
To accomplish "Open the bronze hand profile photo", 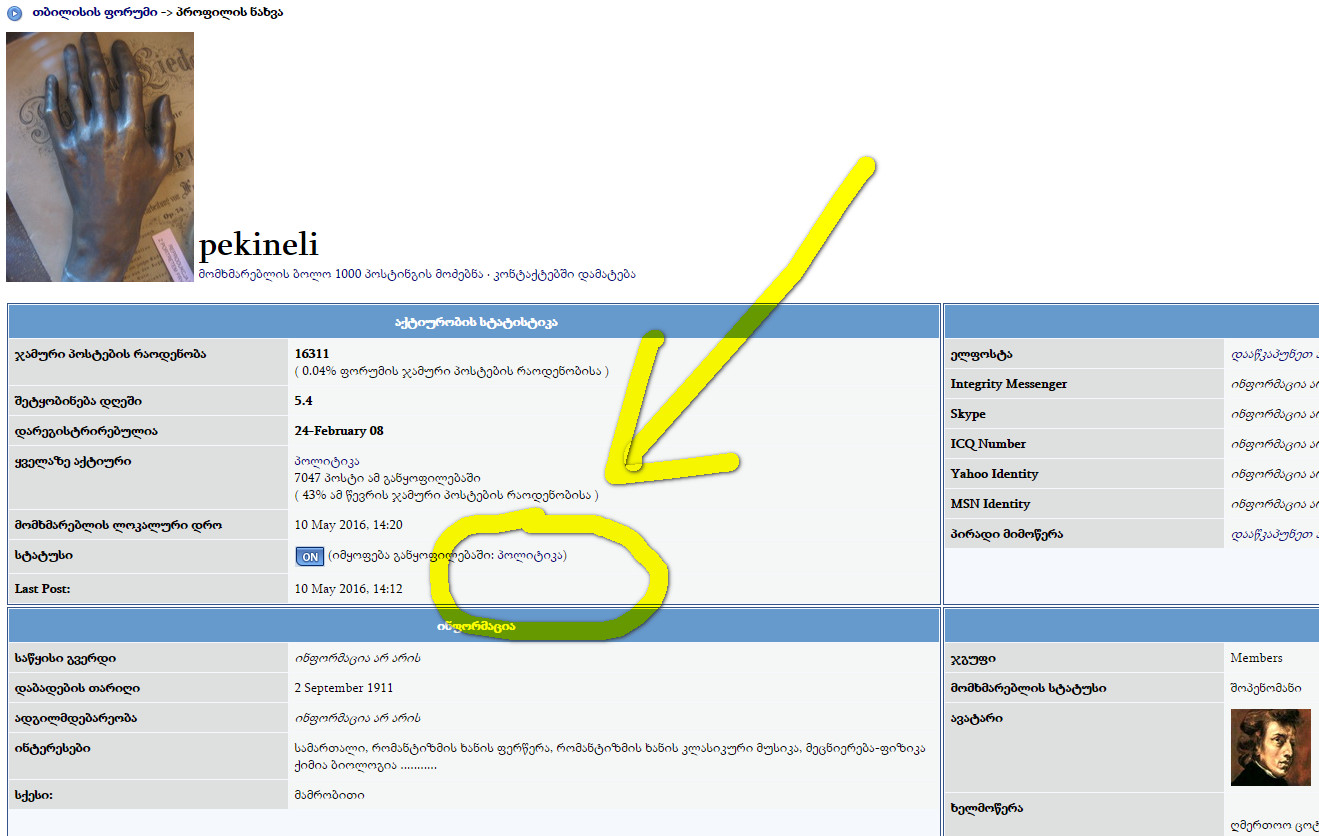I will click(x=100, y=157).
